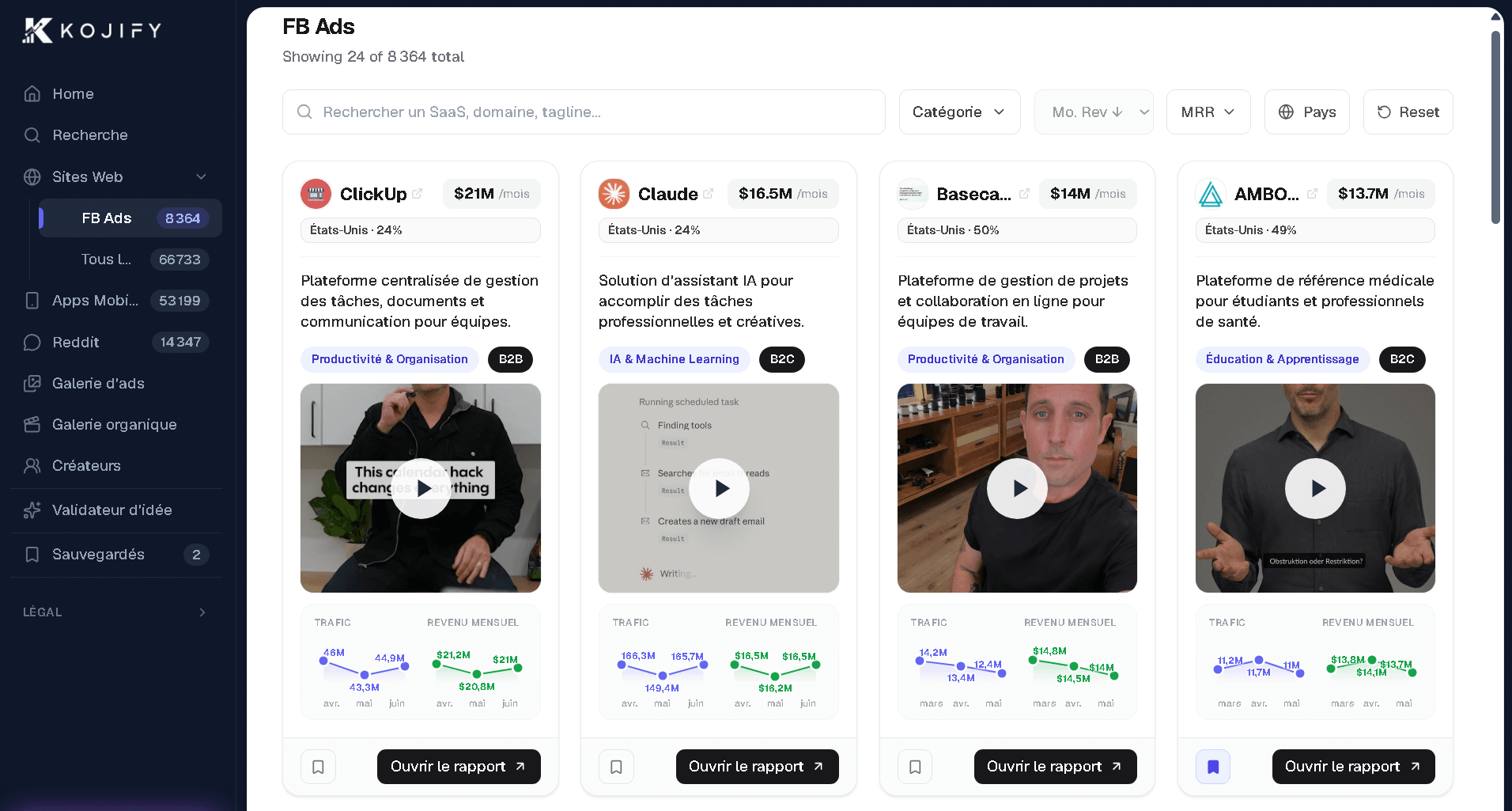Open AMBOSS external link icon
The width and height of the screenshot is (1512, 811).
(1313, 193)
